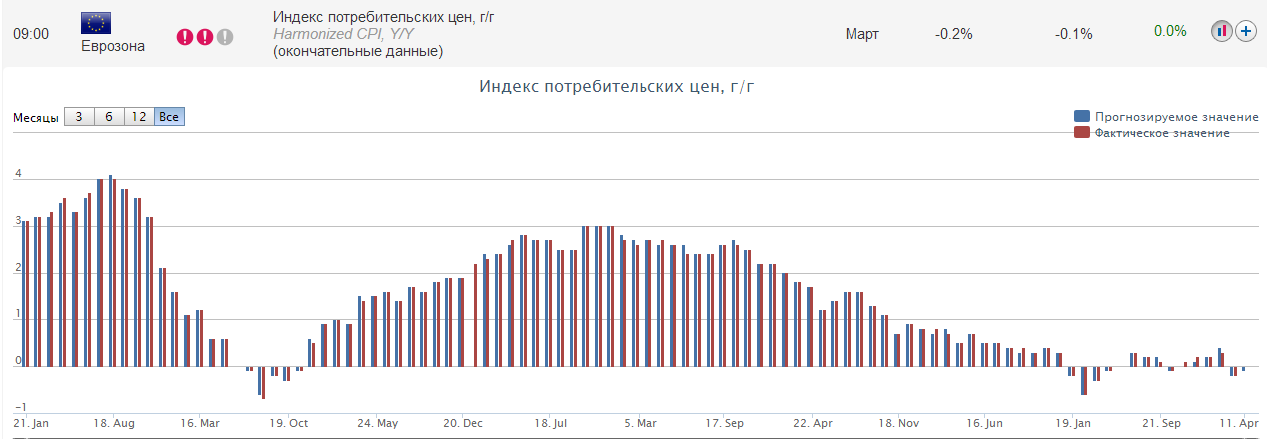This screenshot has height=439, width=1267.
Task: Click the red actual-value legend swatch
Action: tap(1081, 133)
